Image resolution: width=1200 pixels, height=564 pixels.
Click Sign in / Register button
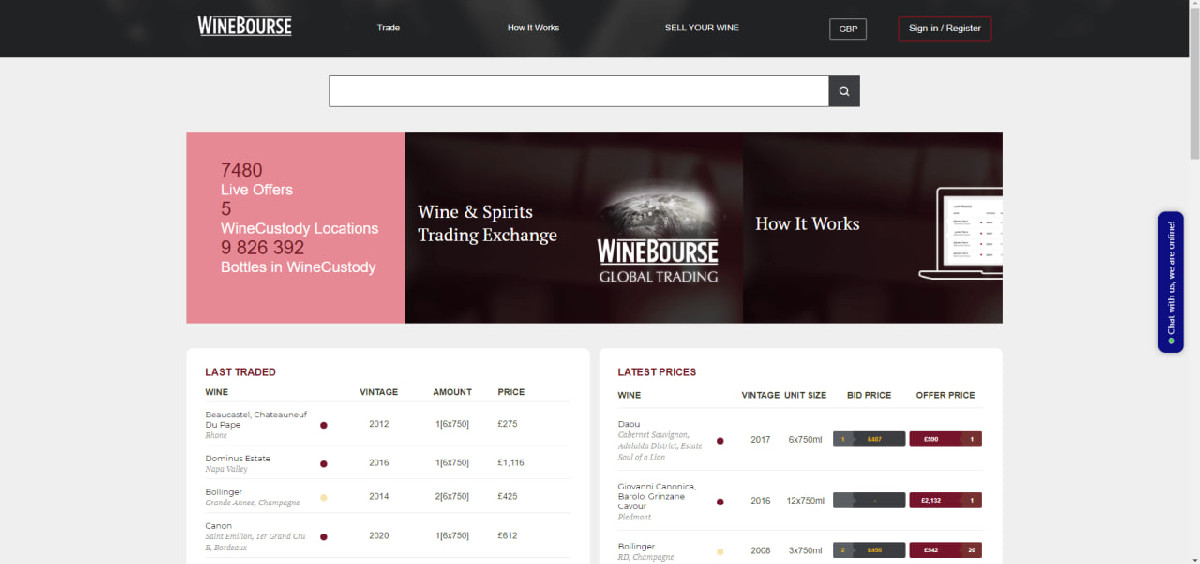[x=945, y=29]
